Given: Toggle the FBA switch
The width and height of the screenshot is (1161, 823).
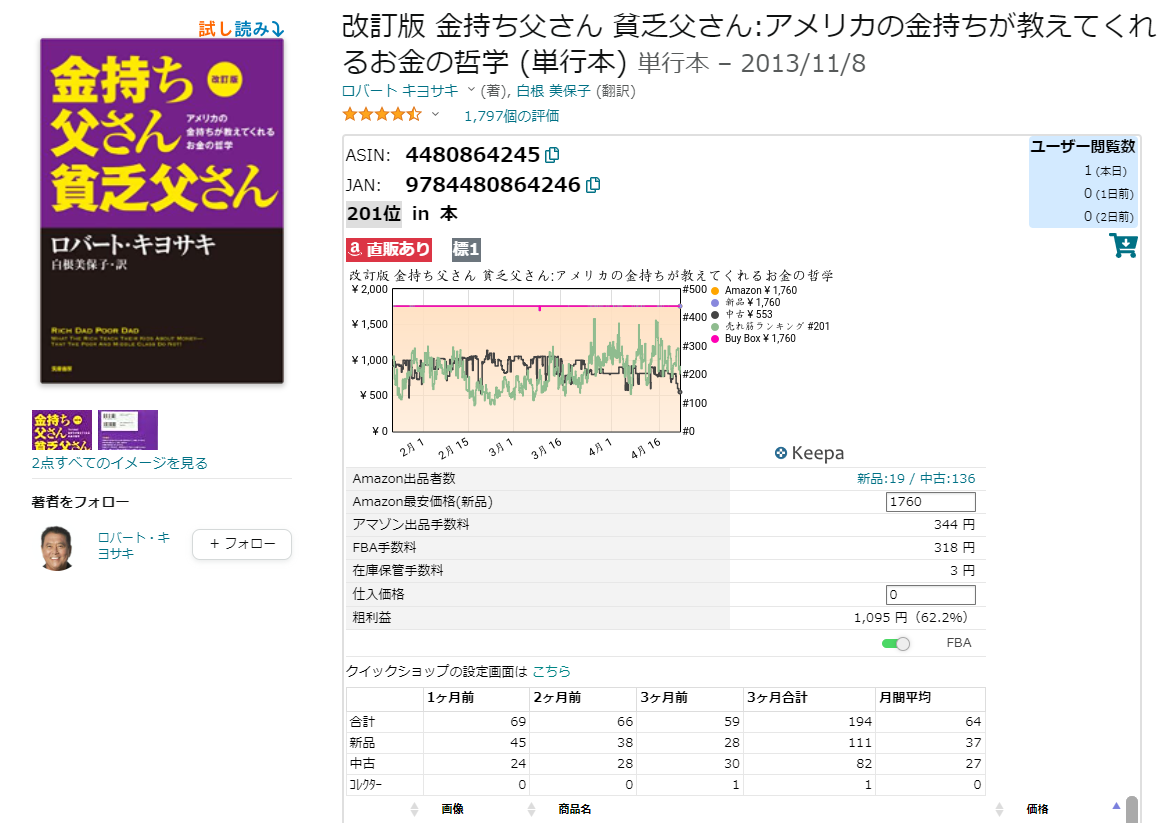Looking at the screenshot, I should (x=895, y=644).
